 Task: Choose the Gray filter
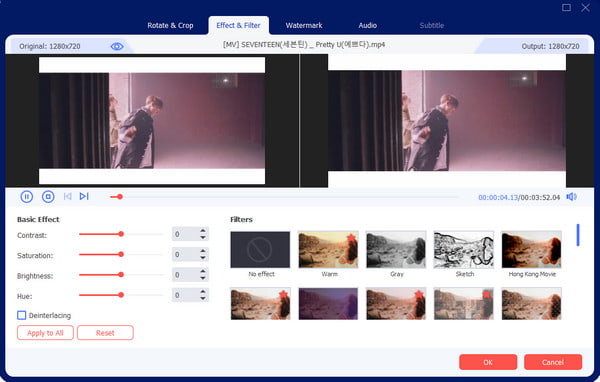pos(396,250)
